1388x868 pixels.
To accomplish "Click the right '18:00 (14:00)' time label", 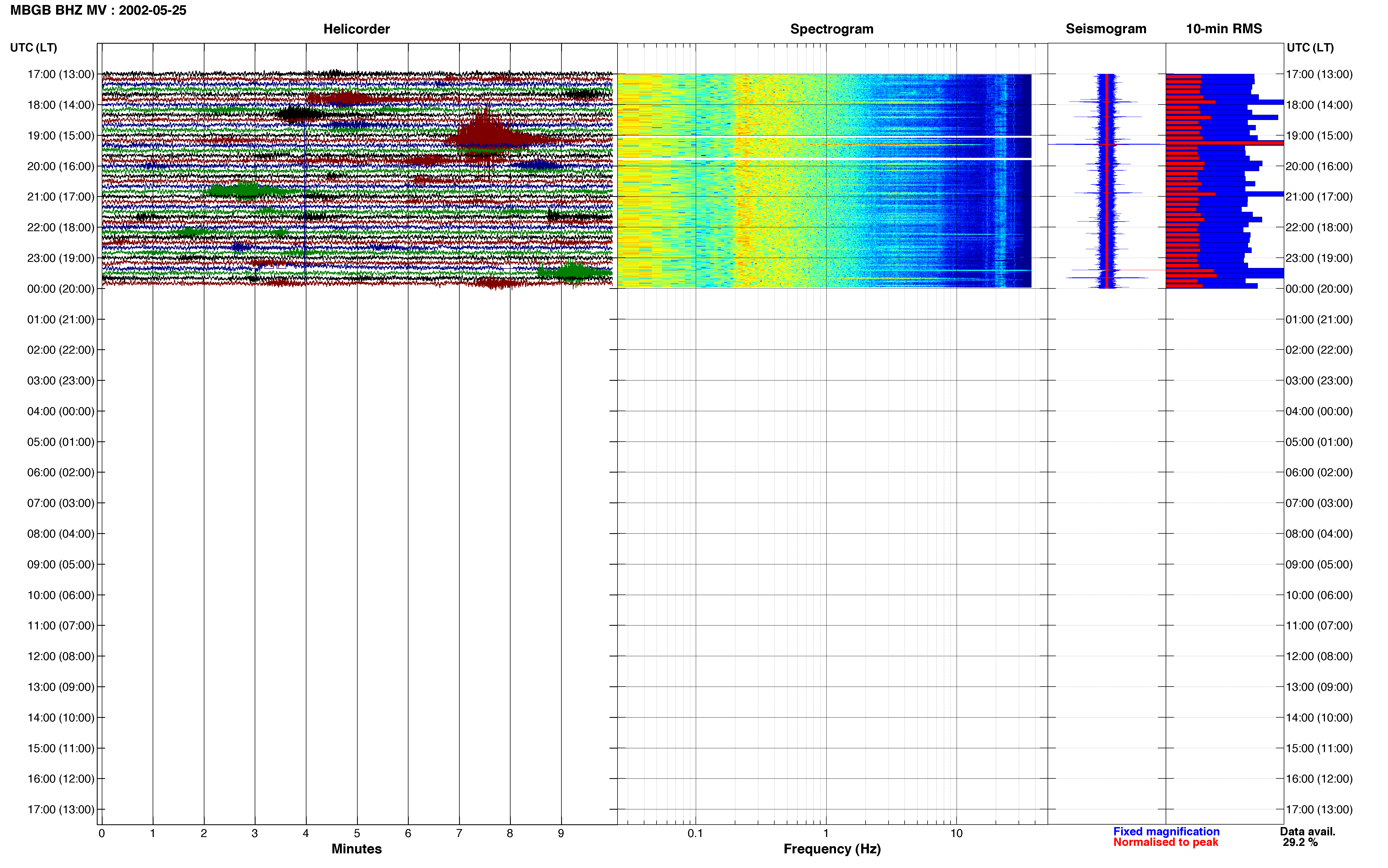I will [1319, 105].
